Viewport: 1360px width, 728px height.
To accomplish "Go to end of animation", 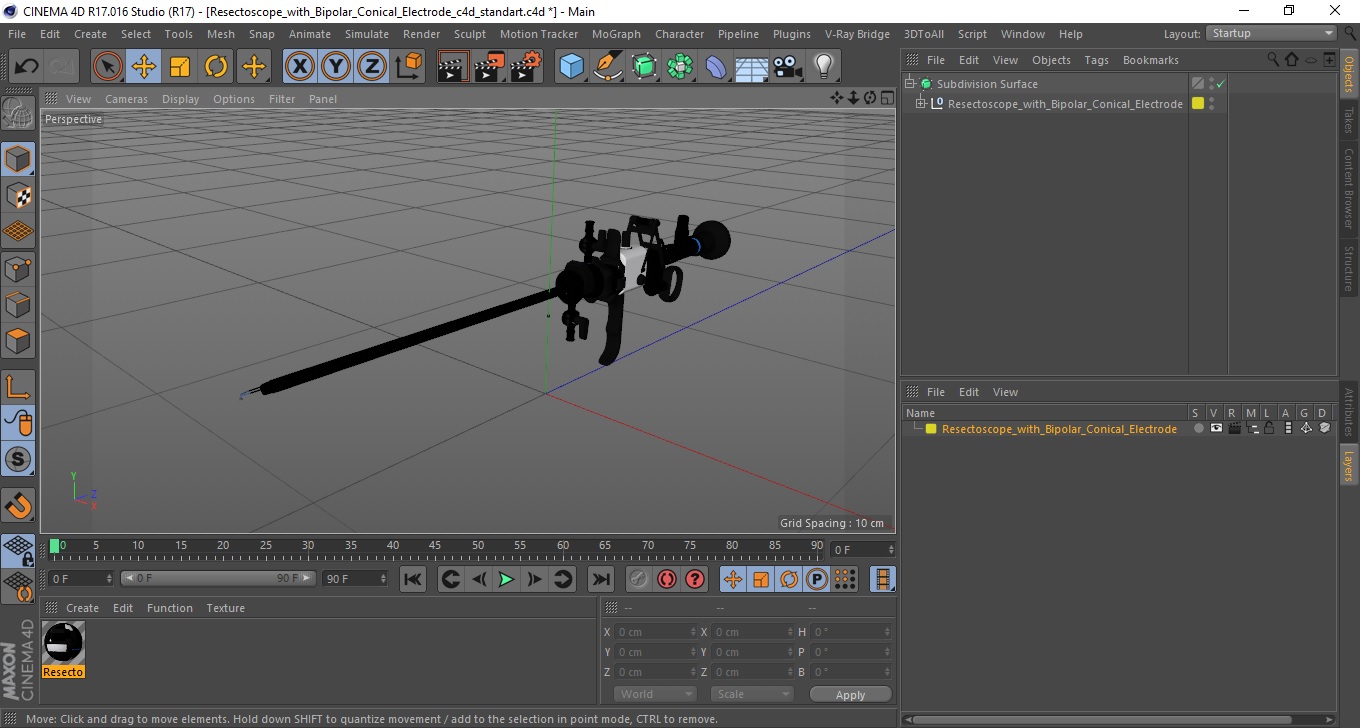I will (600, 579).
